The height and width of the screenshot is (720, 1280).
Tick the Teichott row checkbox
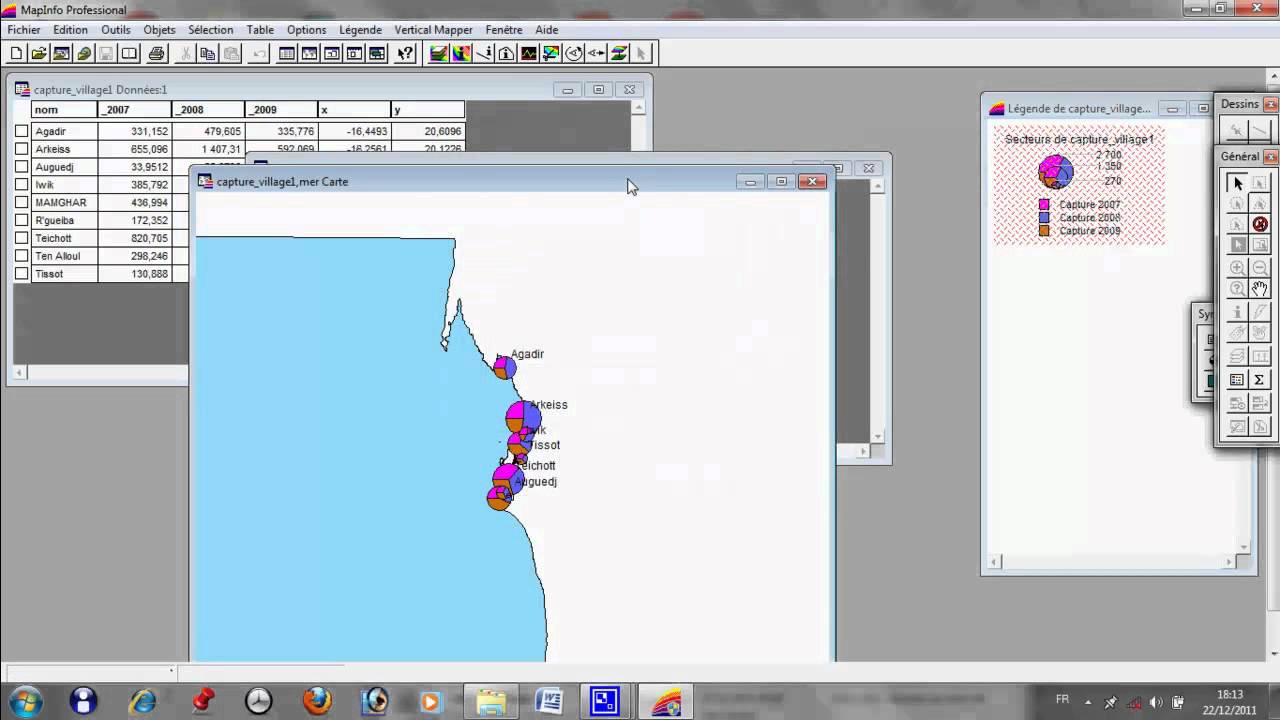(21, 238)
